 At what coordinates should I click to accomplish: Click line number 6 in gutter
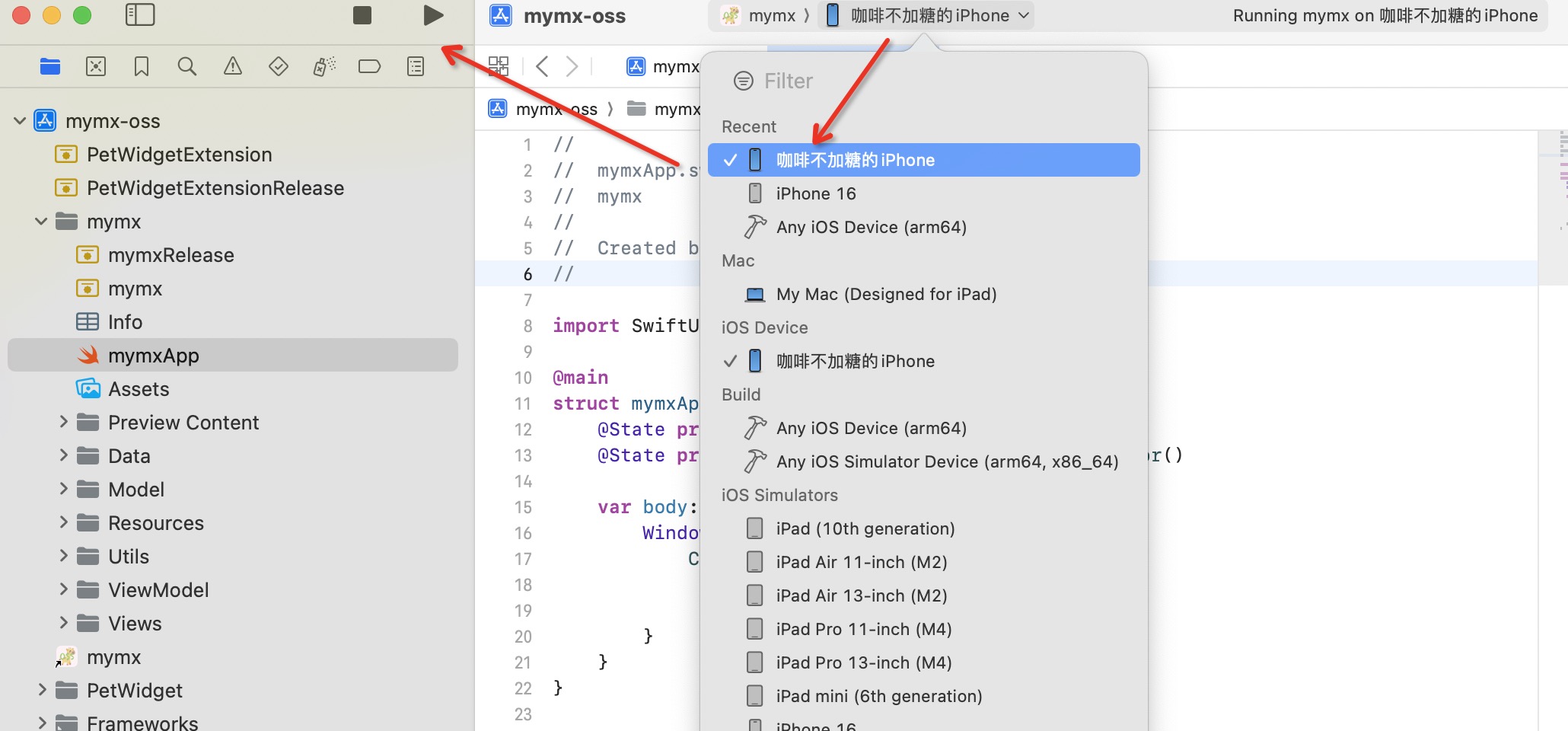click(527, 274)
